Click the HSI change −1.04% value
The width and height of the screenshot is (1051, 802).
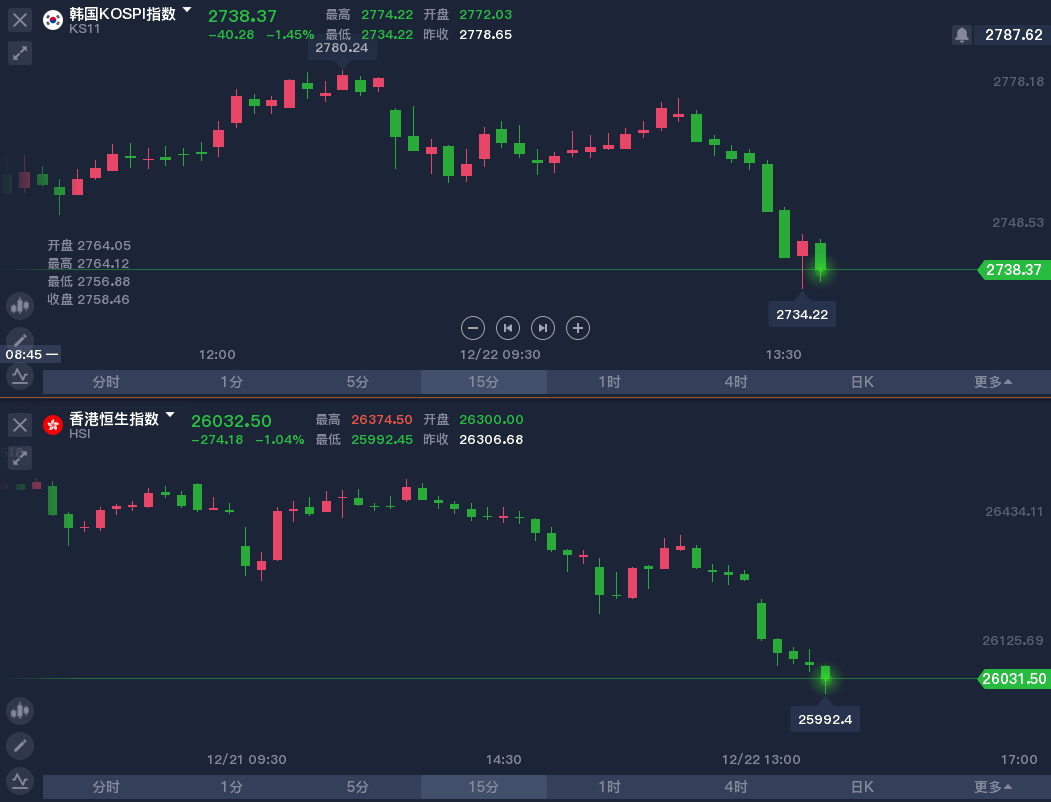pyautogui.click(x=280, y=440)
